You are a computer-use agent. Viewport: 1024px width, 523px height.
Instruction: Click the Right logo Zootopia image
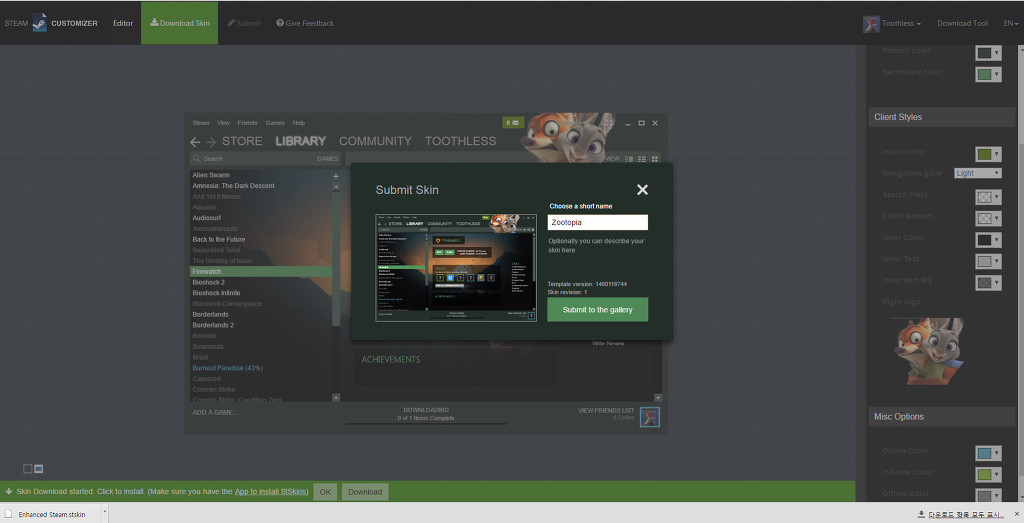point(928,351)
